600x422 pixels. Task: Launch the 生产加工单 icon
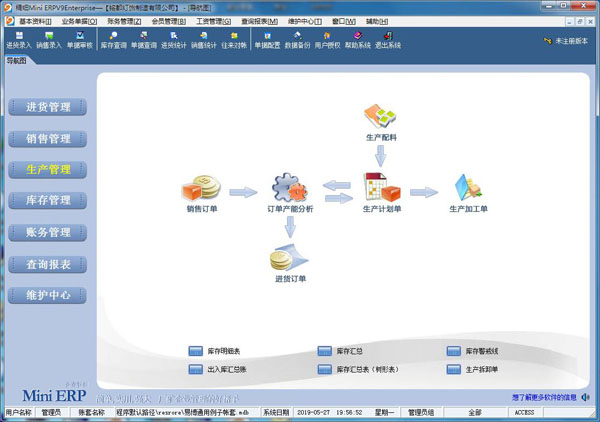(x=468, y=188)
